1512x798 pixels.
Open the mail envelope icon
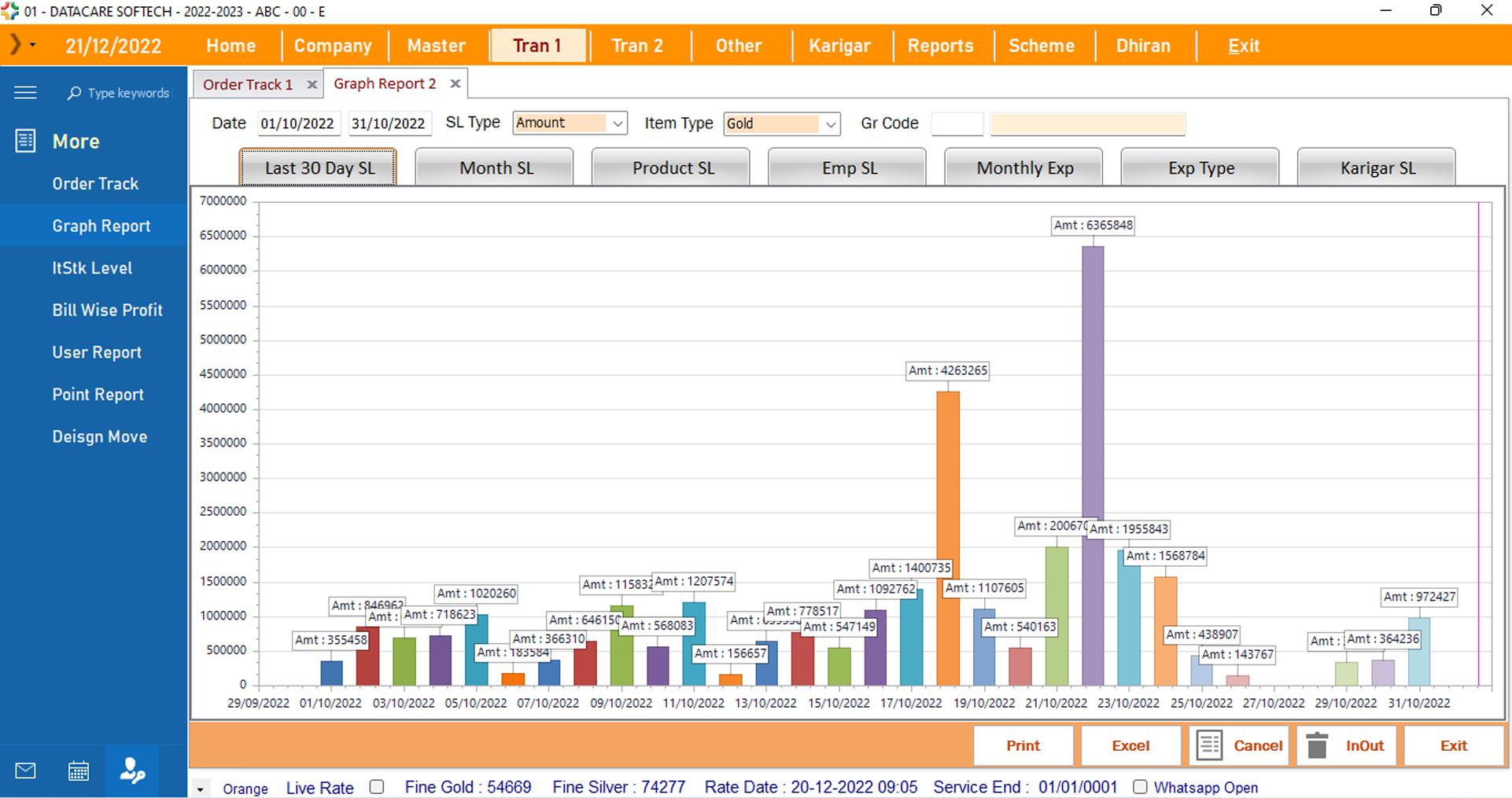pyautogui.click(x=25, y=770)
